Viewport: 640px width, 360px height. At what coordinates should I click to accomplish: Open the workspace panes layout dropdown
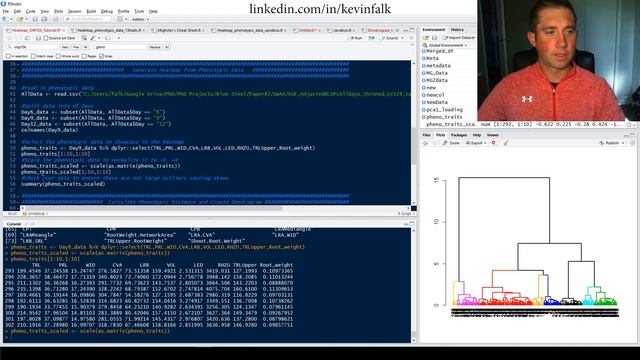click(x=121, y=19)
